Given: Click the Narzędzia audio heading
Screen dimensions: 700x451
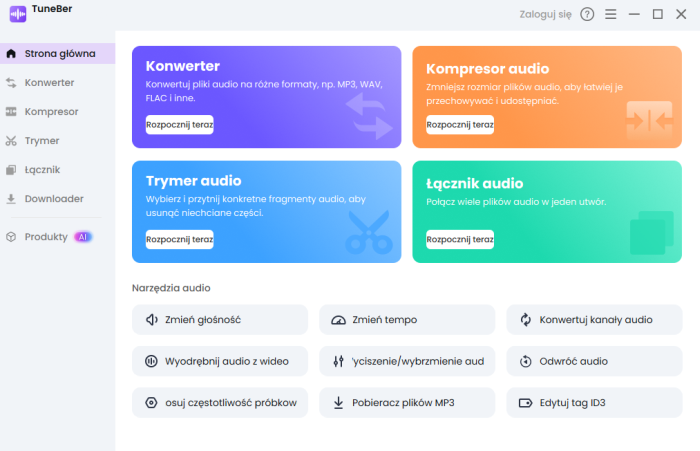Looking at the screenshot, I should click(171, 288).
